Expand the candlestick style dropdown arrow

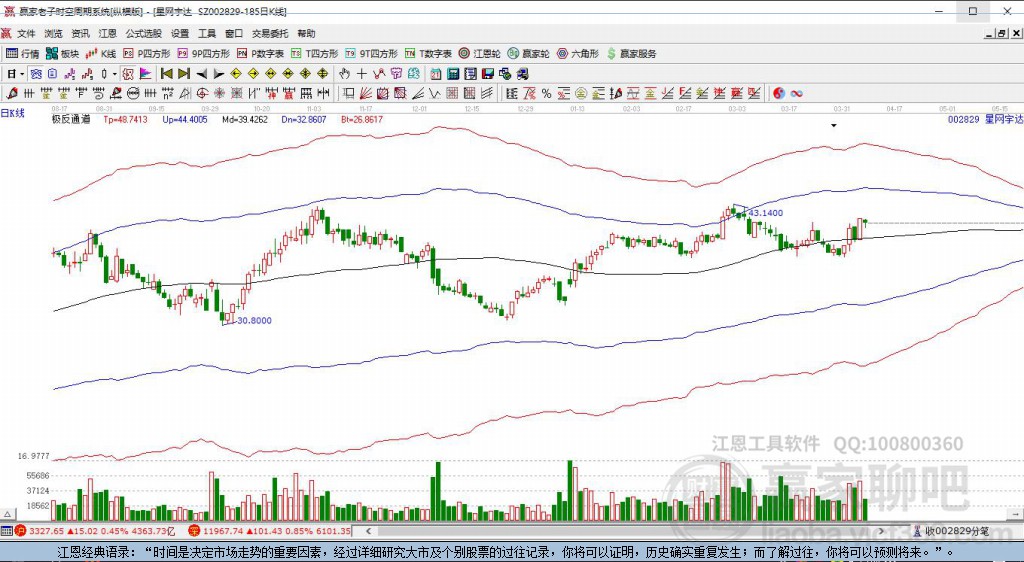point(114,73)
